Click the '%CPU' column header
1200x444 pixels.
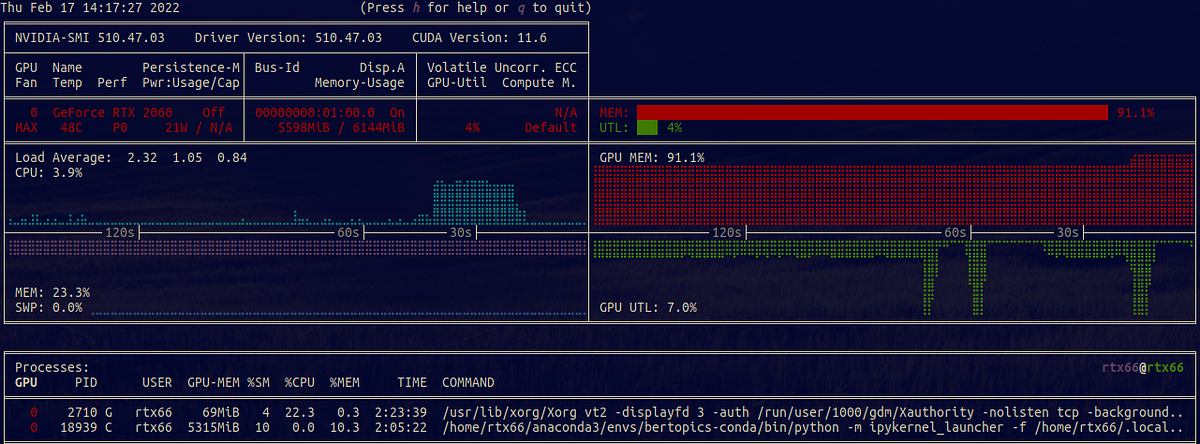pyautogui.click(x=299, y=383)
